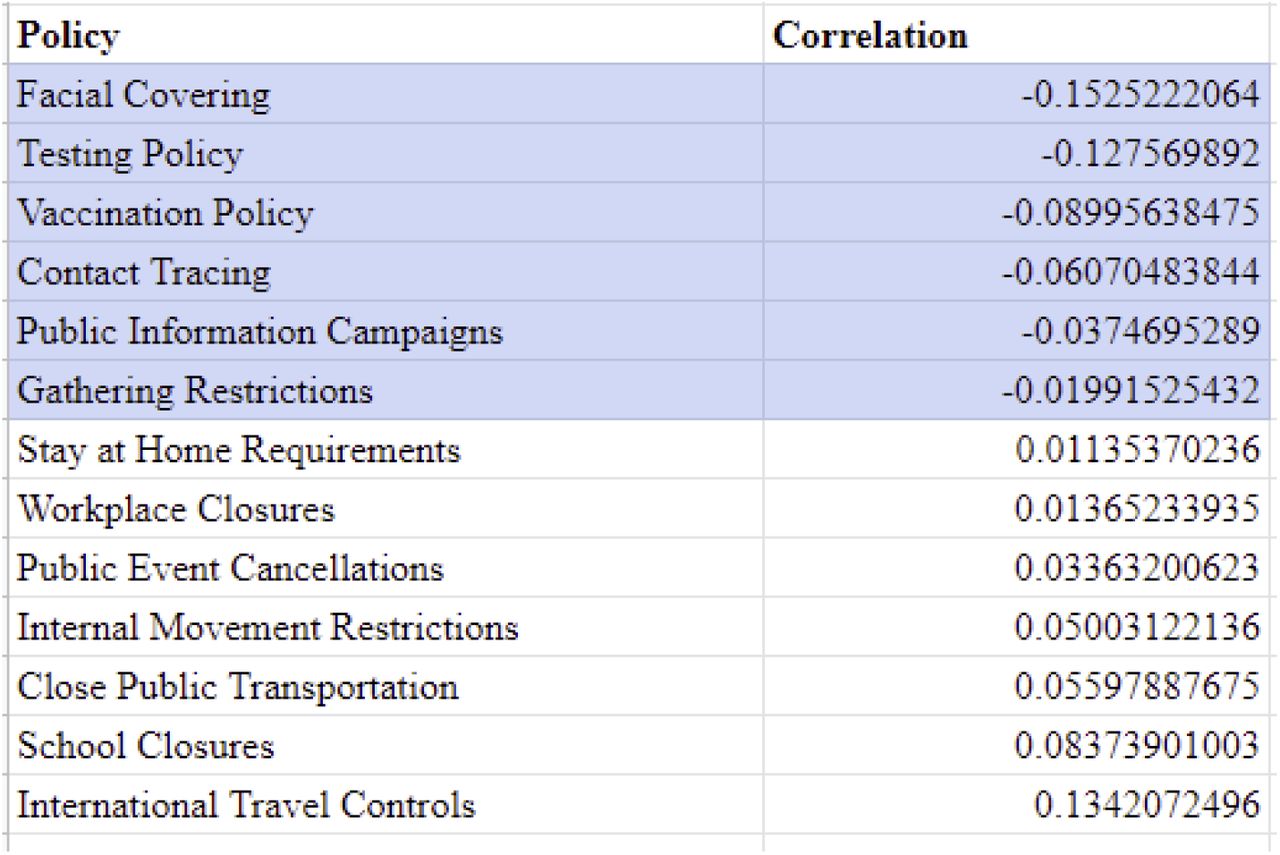Select the value -0.08995638475
Image resolution: width=1280 pixels, height=855 pixels.
1130,213
